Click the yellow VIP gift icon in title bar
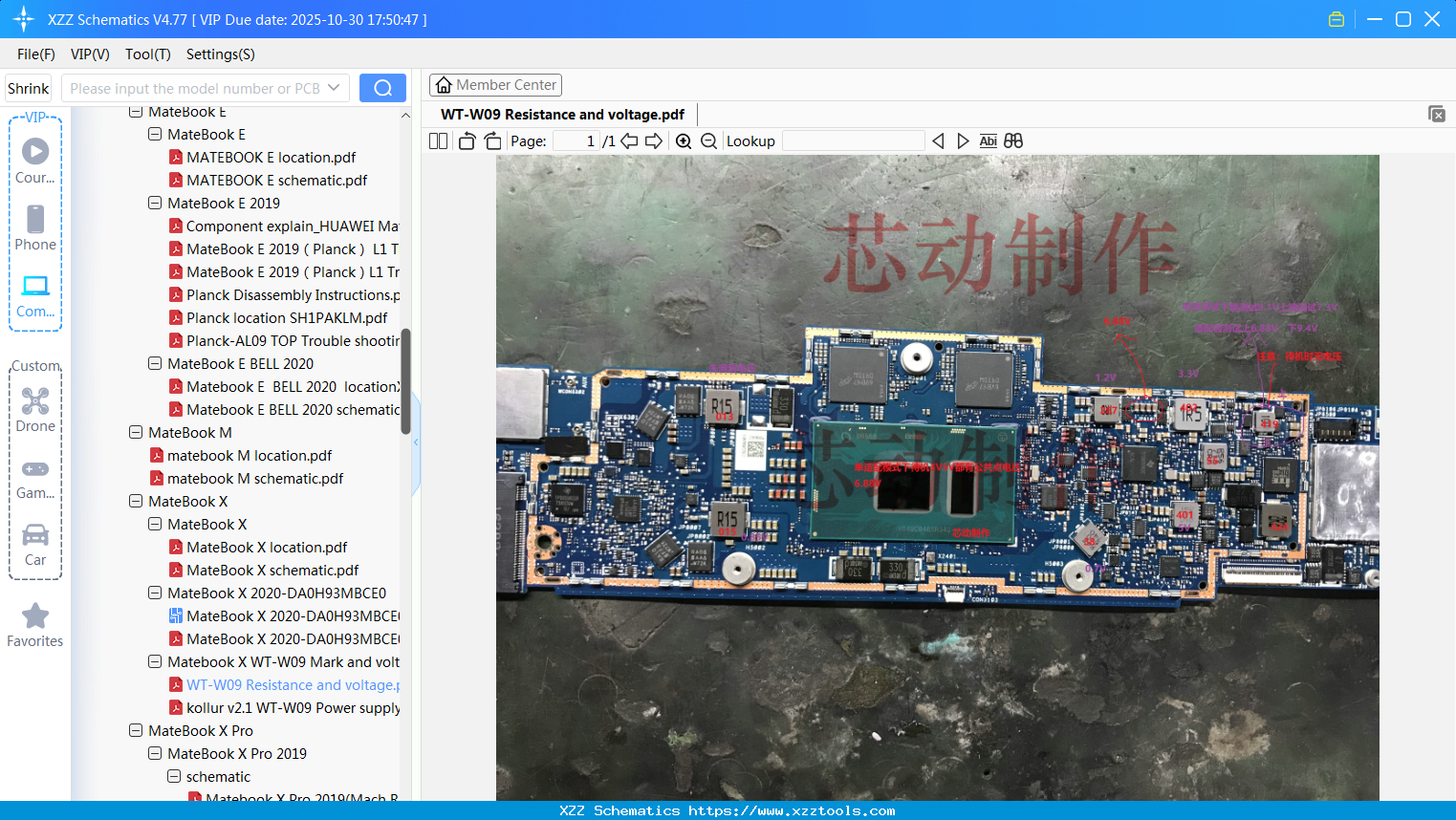The image size is (1456, 820). point(1336,19)
